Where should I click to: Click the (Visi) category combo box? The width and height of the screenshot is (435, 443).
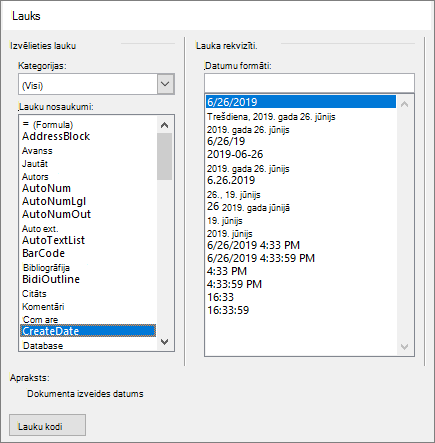tap(96, 84)
